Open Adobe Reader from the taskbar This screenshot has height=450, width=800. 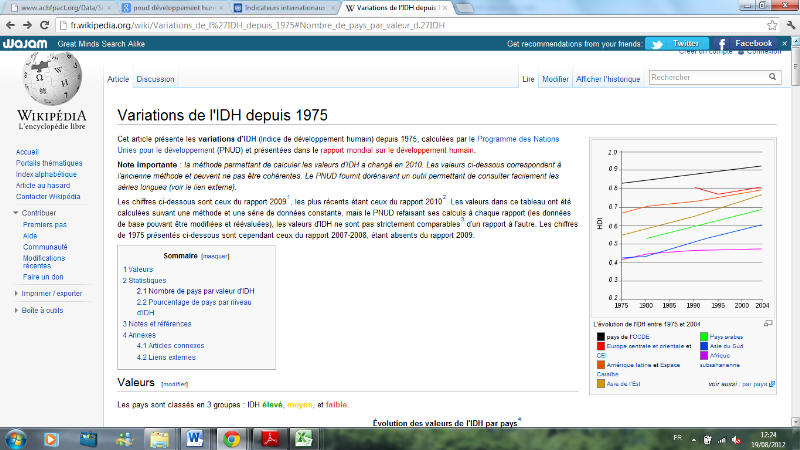tap(269, 437)
